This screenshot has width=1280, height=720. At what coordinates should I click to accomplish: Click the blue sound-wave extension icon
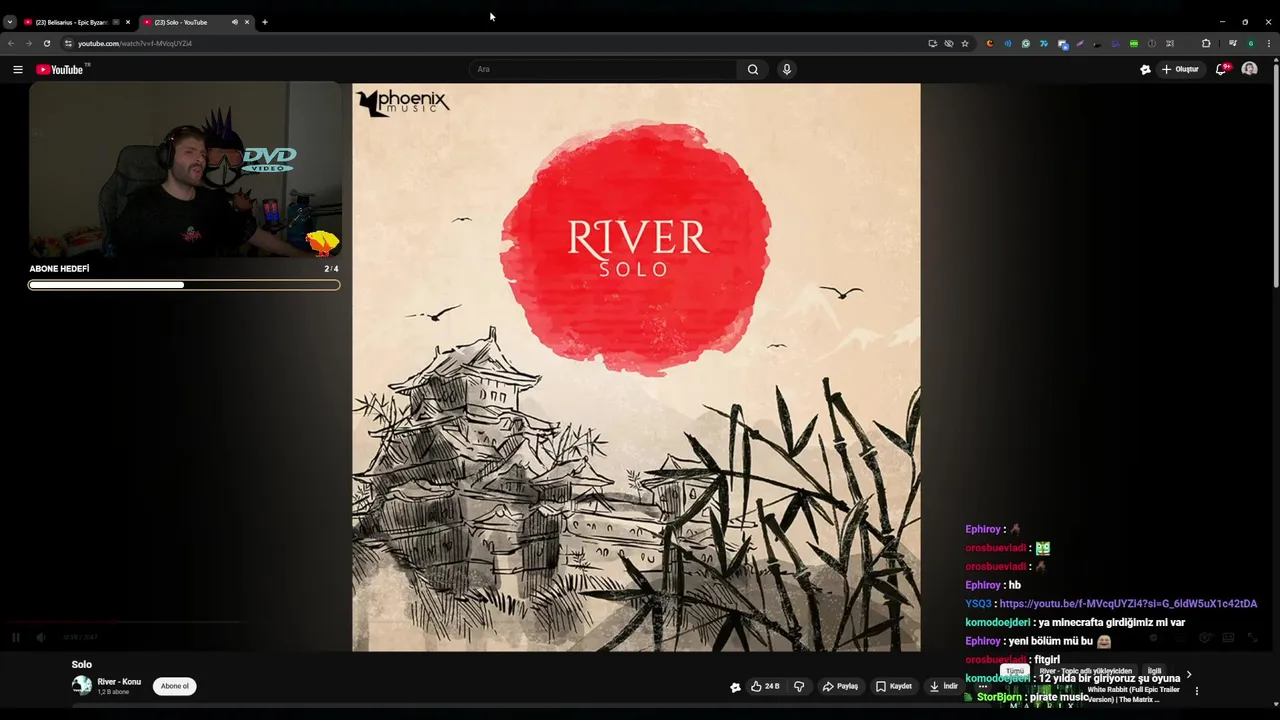click(1008, 43)
